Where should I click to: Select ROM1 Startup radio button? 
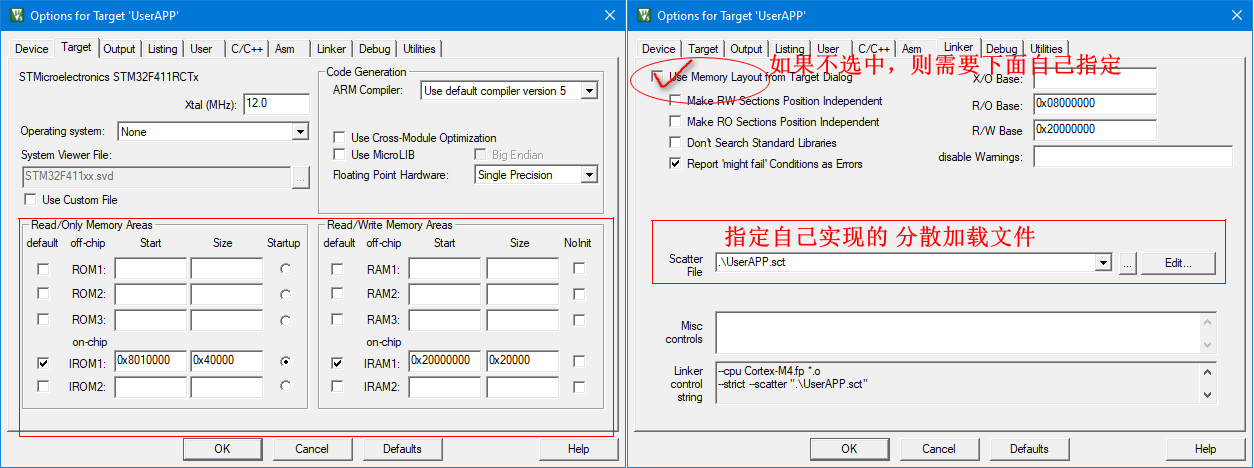pos(286,269)
